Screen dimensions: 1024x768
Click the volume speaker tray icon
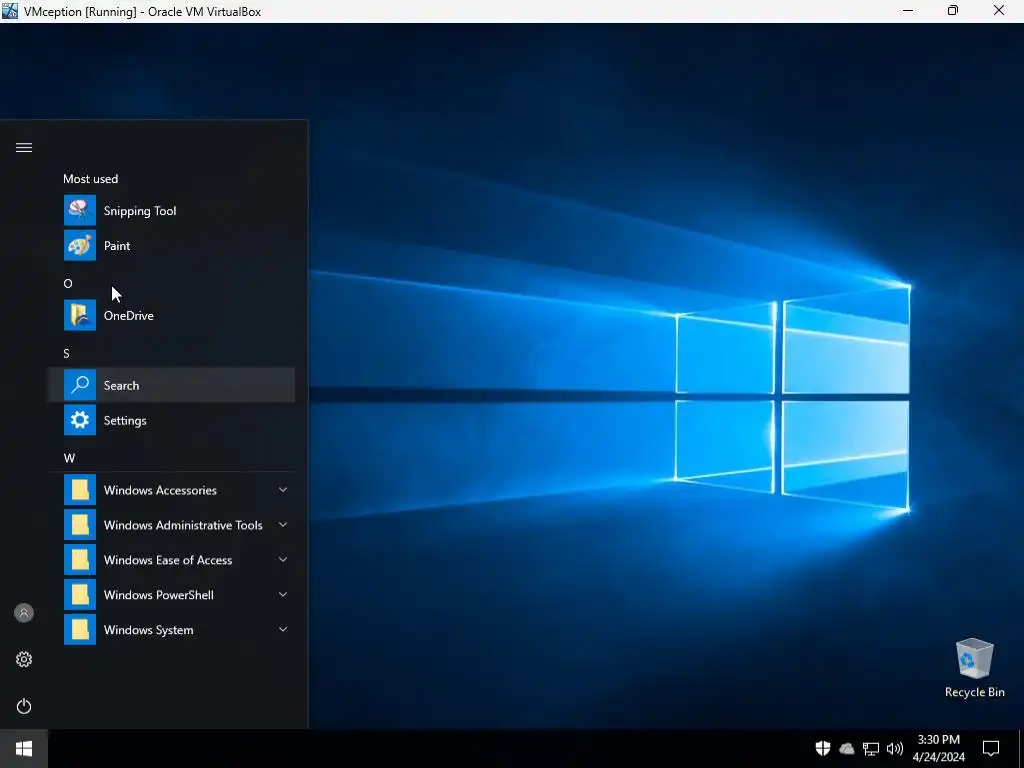click(895, 748)
